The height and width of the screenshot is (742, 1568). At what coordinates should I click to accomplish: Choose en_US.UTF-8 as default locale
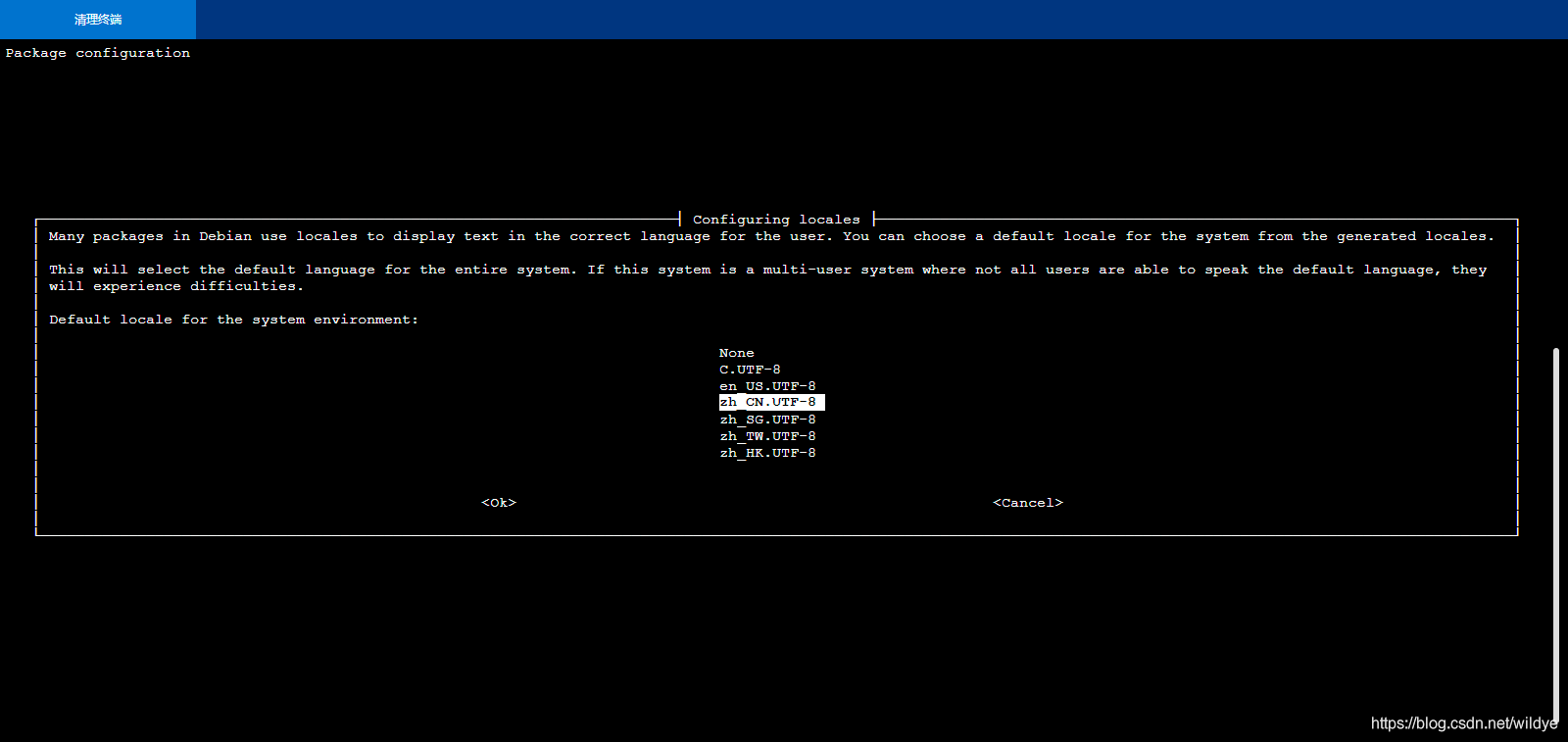pyautogui.click(x=767, y=386)
